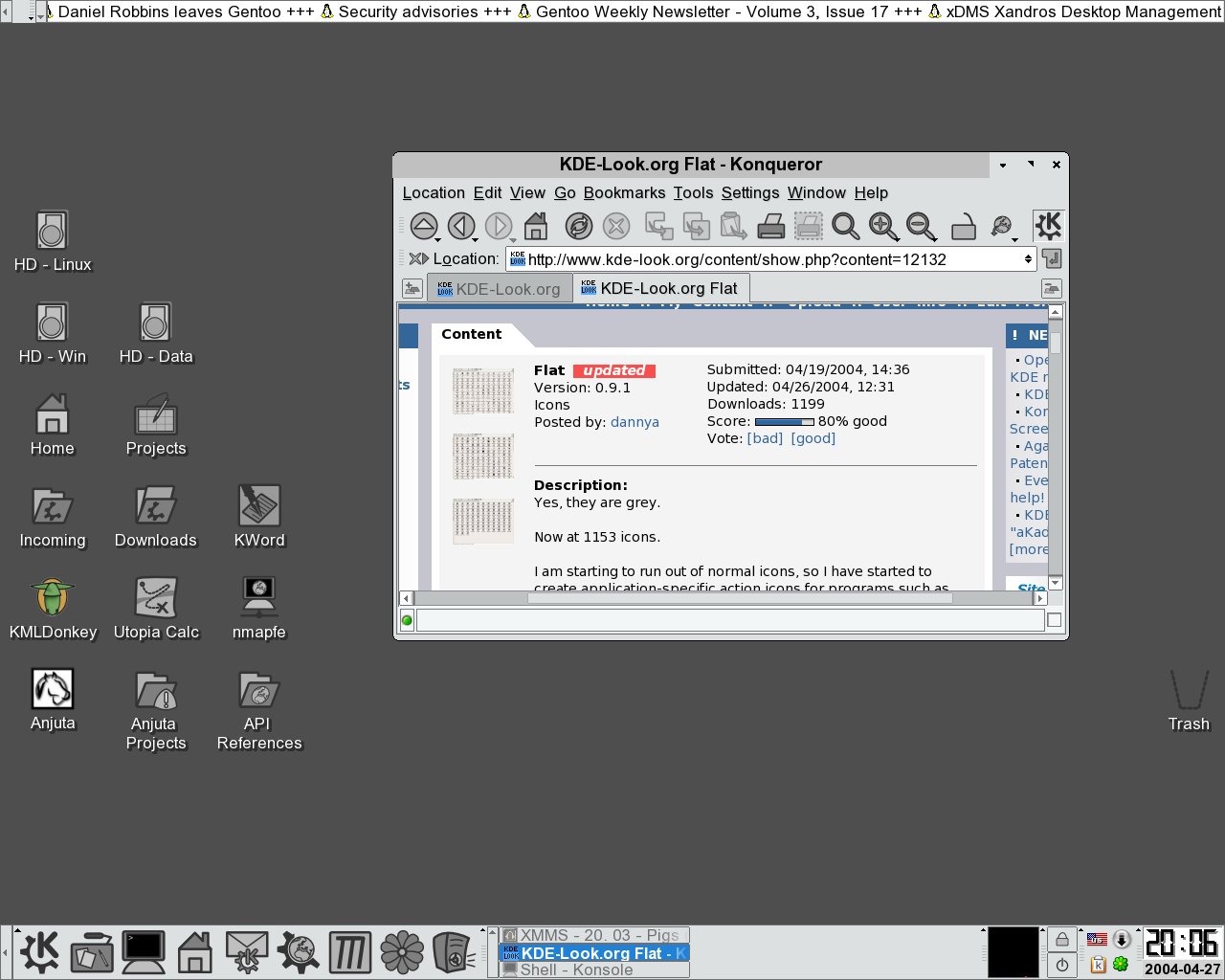Click the Zoom In magnifier plus icon
The width and height of the screenshot is (1225, 980).
pos(883,226)
